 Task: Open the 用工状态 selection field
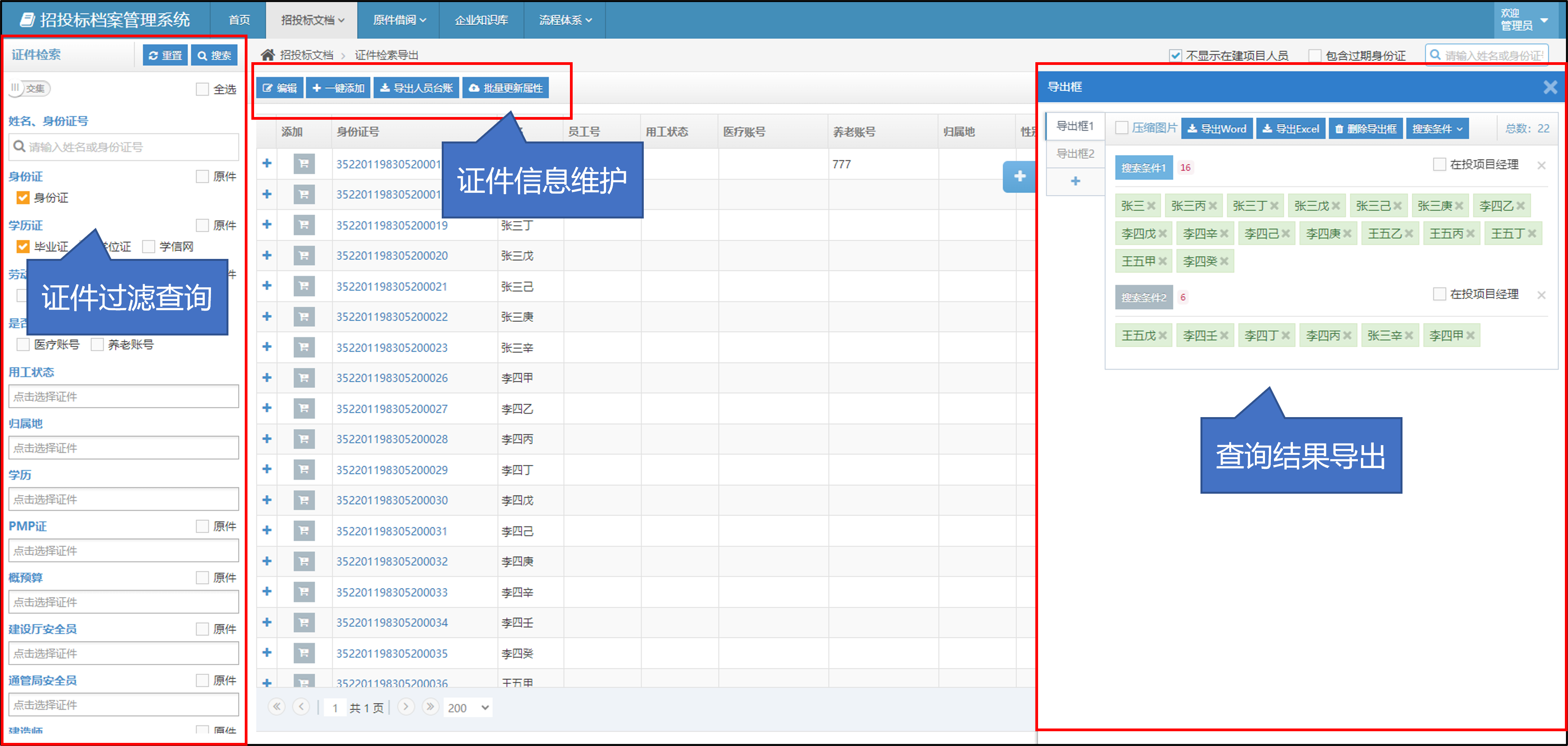click(124, 397)
